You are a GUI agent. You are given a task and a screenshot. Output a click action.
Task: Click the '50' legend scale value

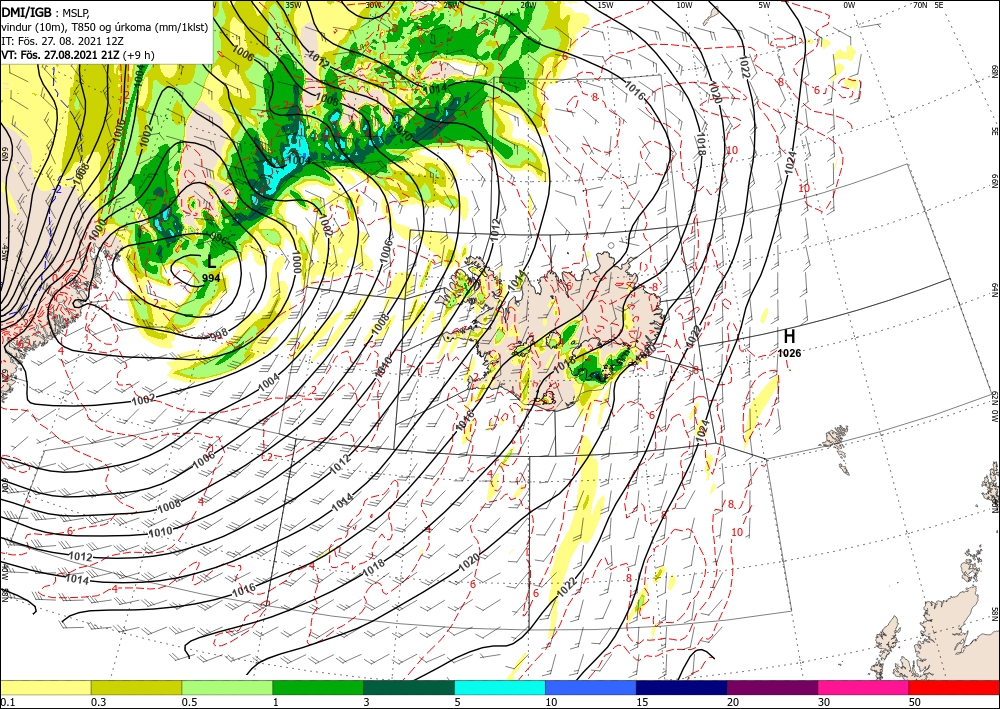pyautogui.click(x=915, y=702)
